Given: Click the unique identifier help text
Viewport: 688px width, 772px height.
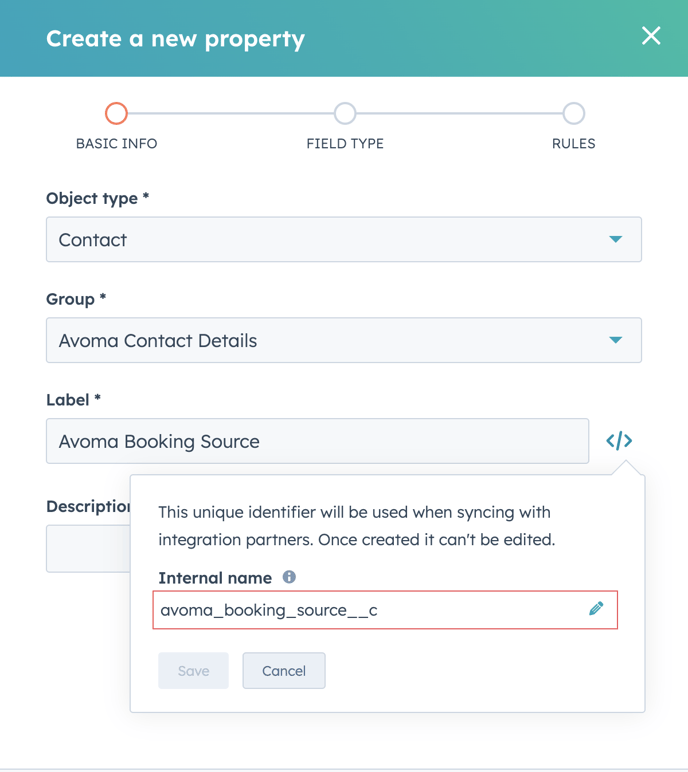Looking at the screenshot, I should [x=357, y=526].
